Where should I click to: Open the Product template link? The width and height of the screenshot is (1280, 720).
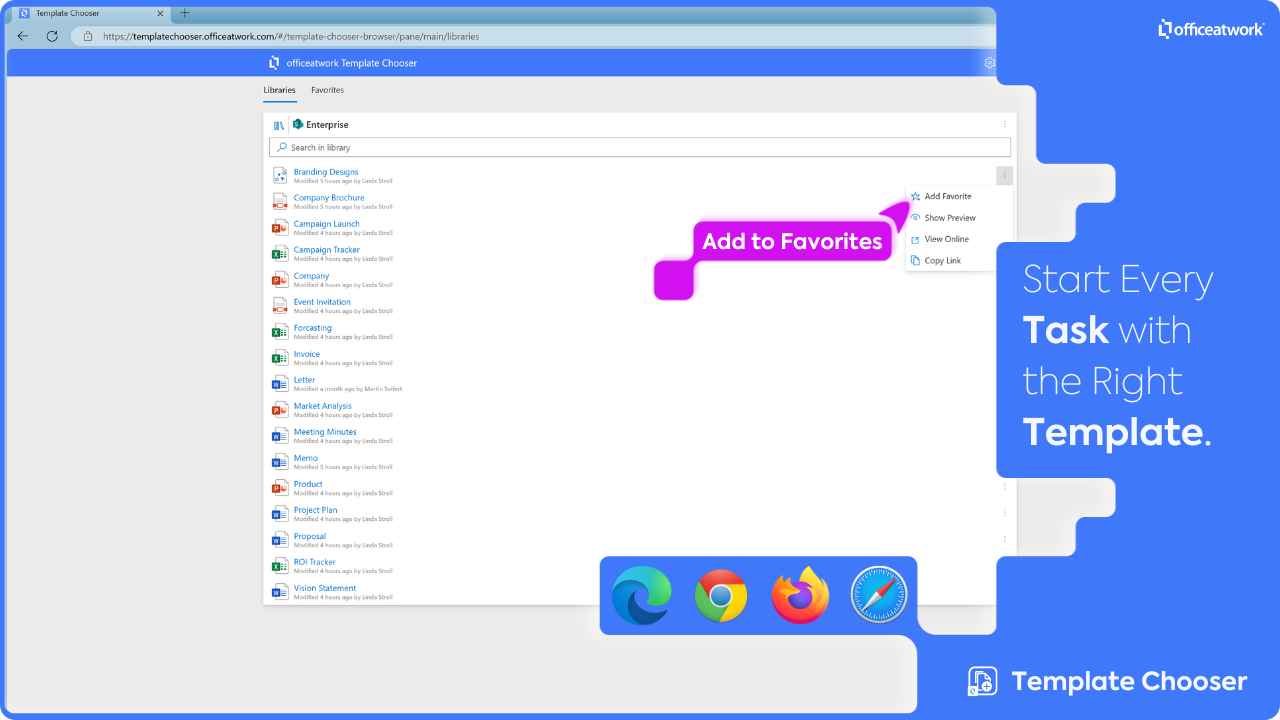pos(308,484)
